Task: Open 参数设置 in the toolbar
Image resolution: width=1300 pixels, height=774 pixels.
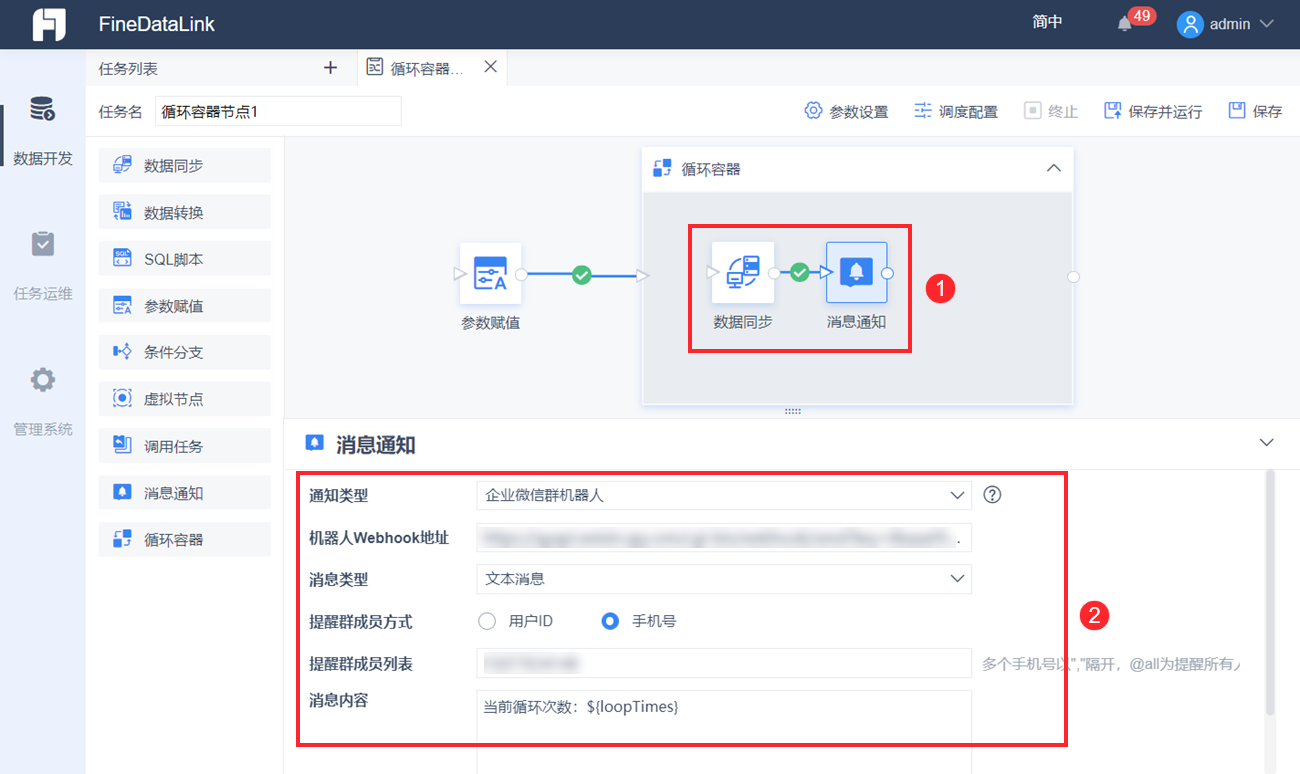Action: pos(846,111)
